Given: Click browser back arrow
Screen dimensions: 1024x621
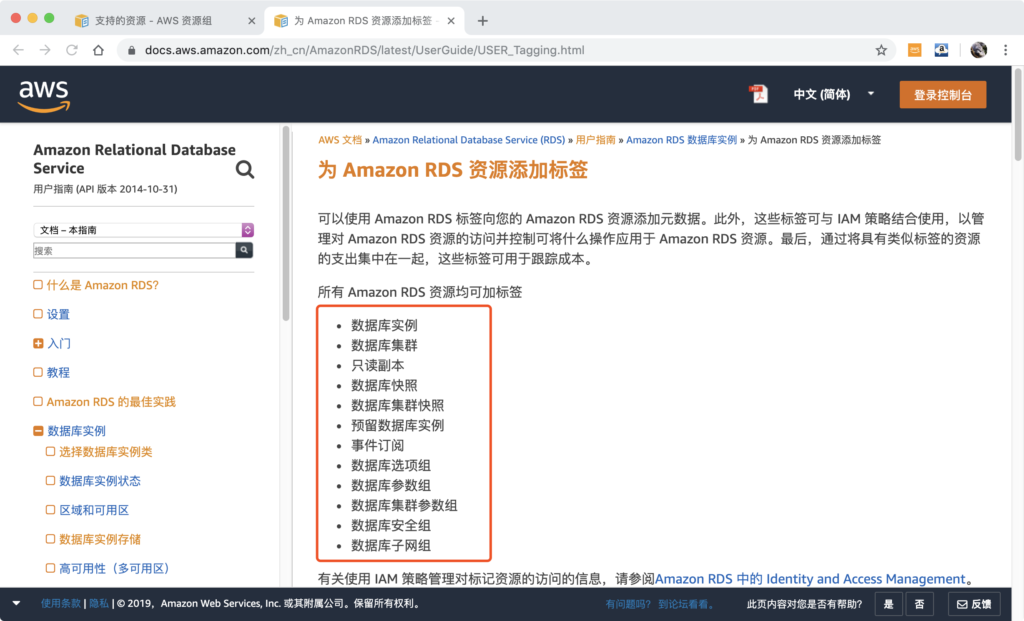Looking at the screenshot, I should tap(18, 50).
